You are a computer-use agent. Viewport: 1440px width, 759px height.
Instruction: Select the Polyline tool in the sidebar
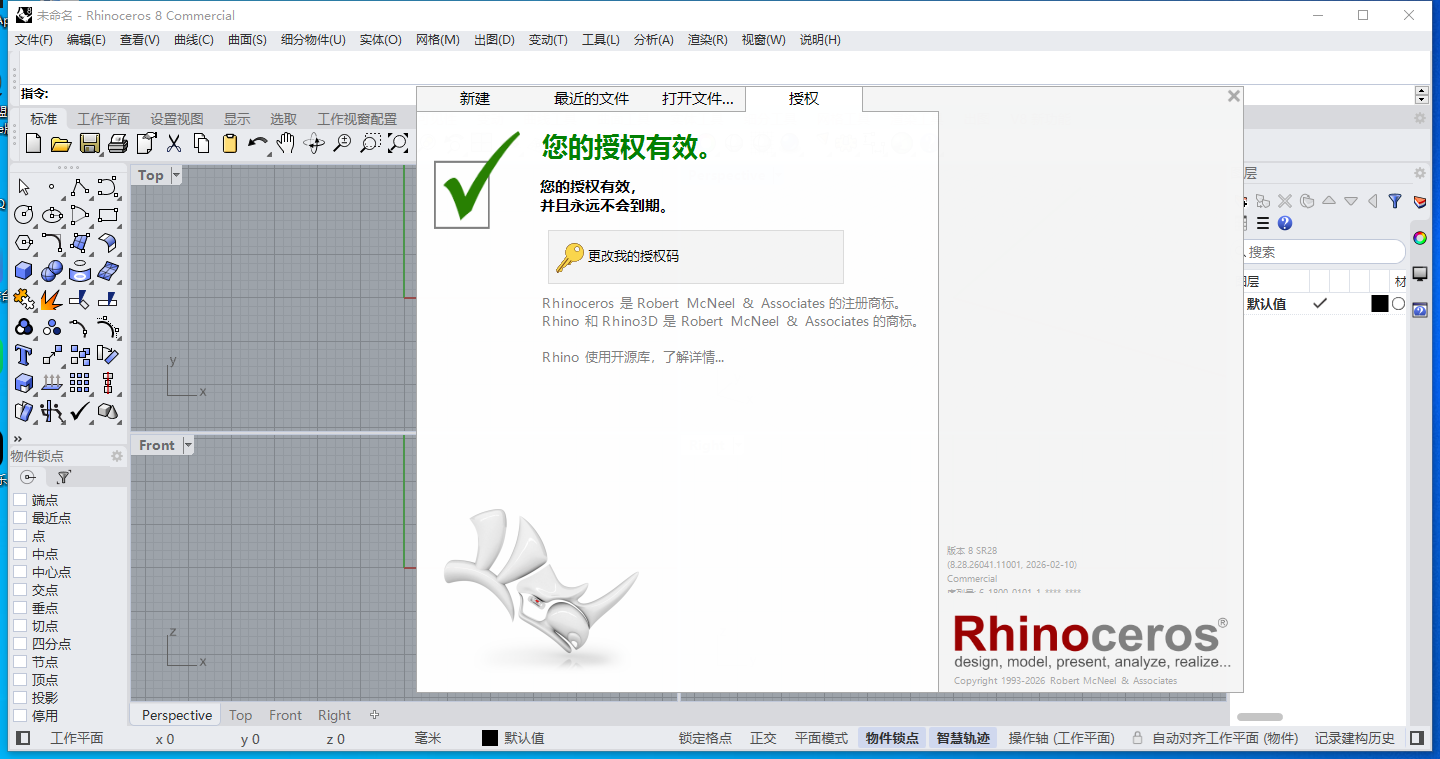tap(79, 186)
